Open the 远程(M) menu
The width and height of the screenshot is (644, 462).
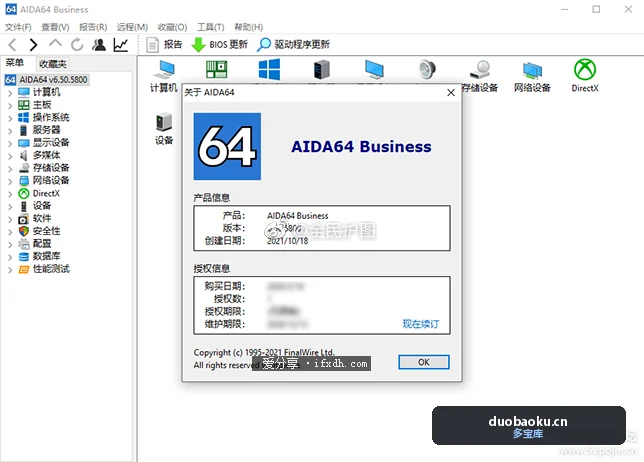point(132,27)
